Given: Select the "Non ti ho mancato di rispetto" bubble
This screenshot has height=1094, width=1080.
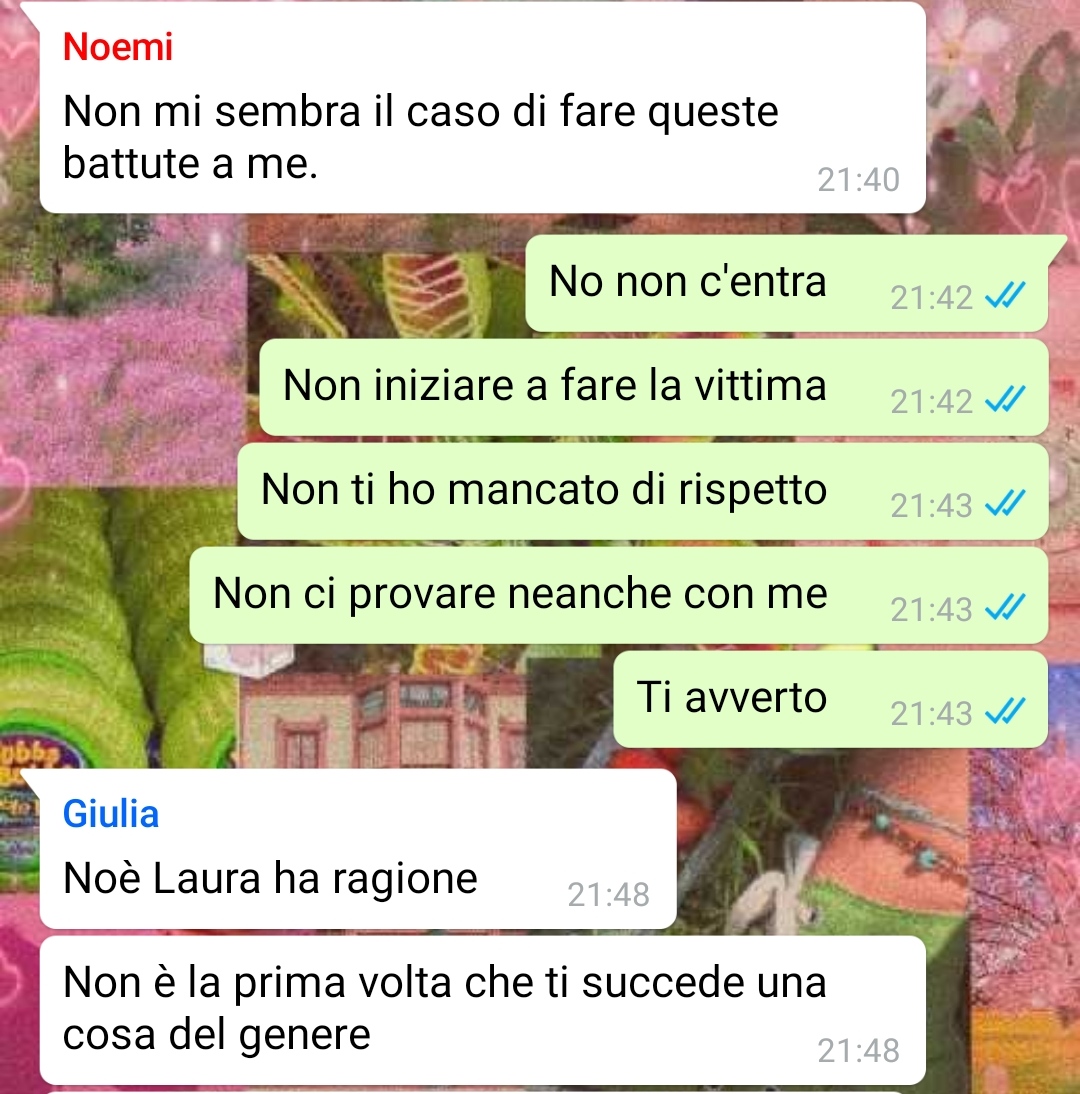Looking at the screenshot, I should click(643, 491).
